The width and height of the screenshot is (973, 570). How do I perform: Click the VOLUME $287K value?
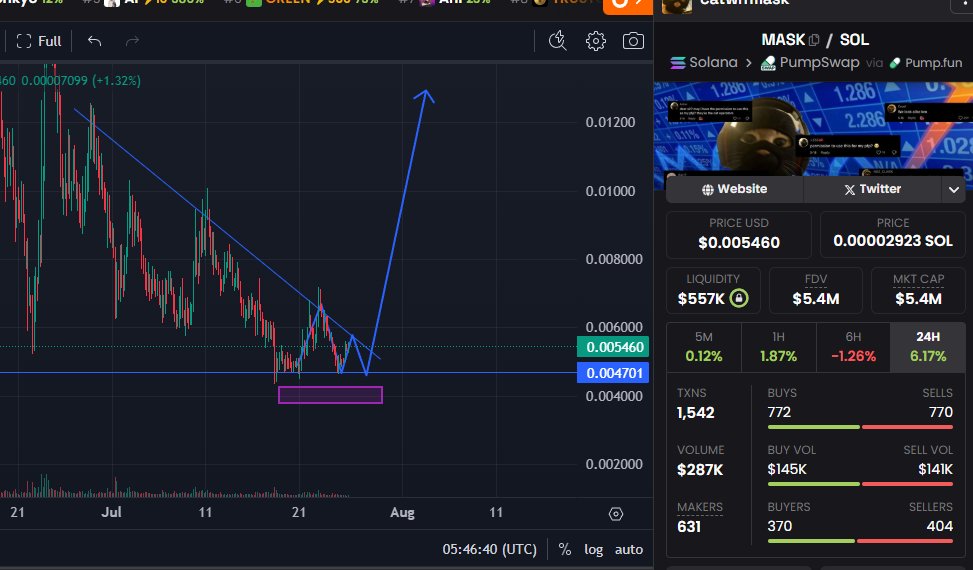click(700, 470)
